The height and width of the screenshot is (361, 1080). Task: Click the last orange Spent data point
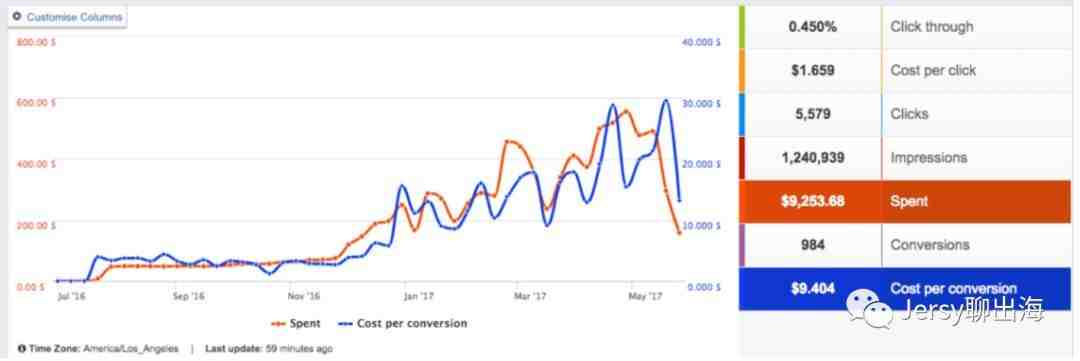click(x=679, y=234)
